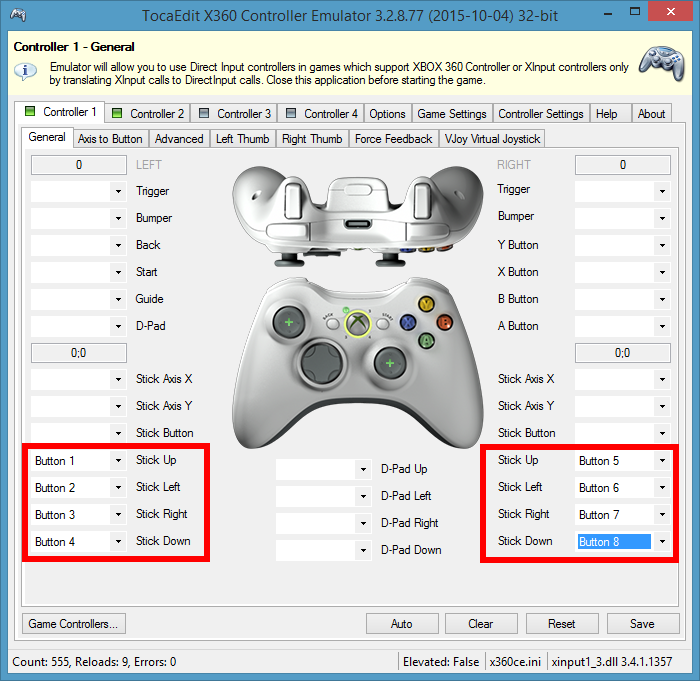Click the gamepad app icon in title bar
The image size is (700, 681).
(18, 15)
